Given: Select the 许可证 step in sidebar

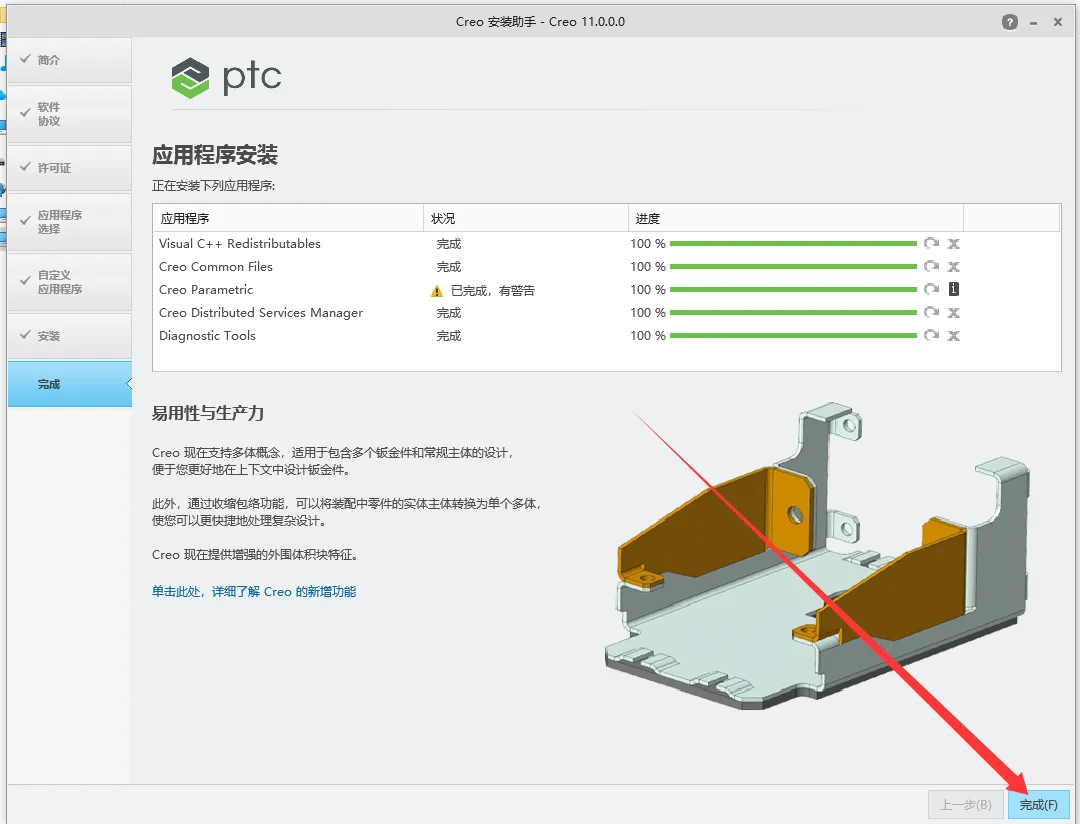Looking at the screenshot, I should pos(70,167).
